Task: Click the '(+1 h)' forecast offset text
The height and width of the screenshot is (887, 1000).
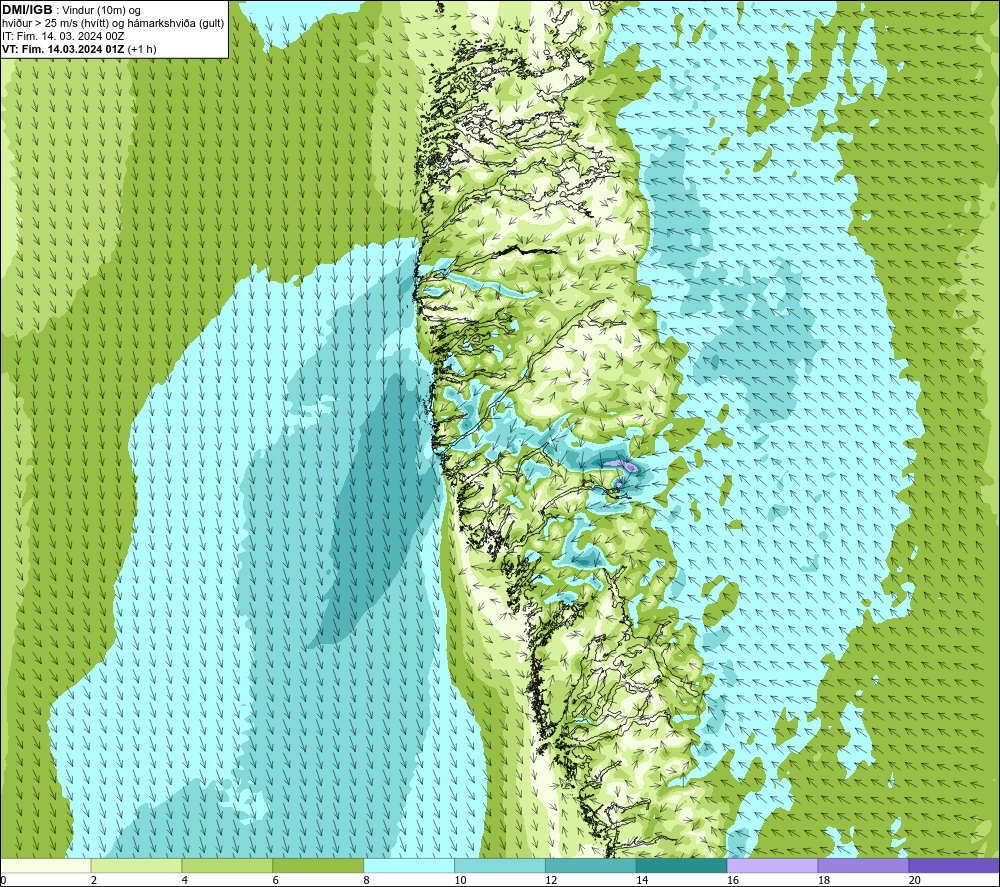Action: click(x=142, y=49)
